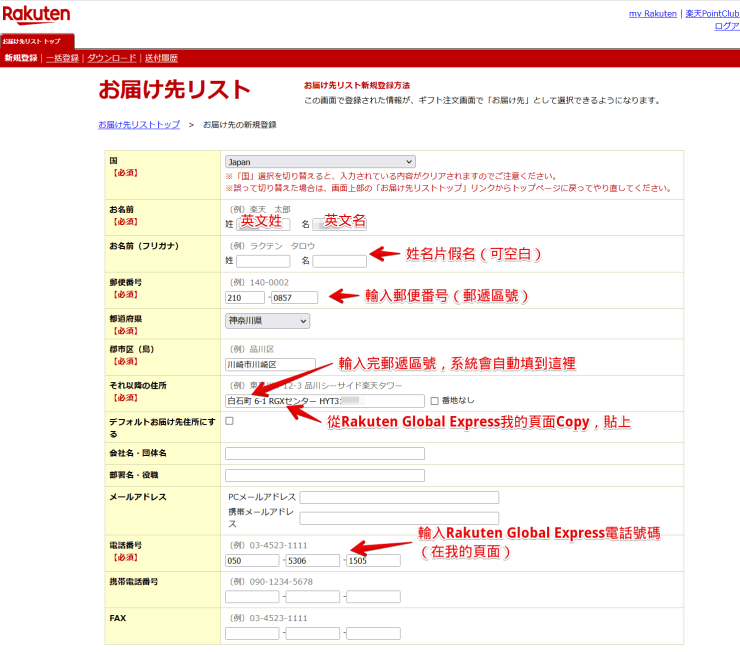Viewport: 740px width, 652px height.
Task: Toggle the default delivery address checkbox
Action: 229,421
